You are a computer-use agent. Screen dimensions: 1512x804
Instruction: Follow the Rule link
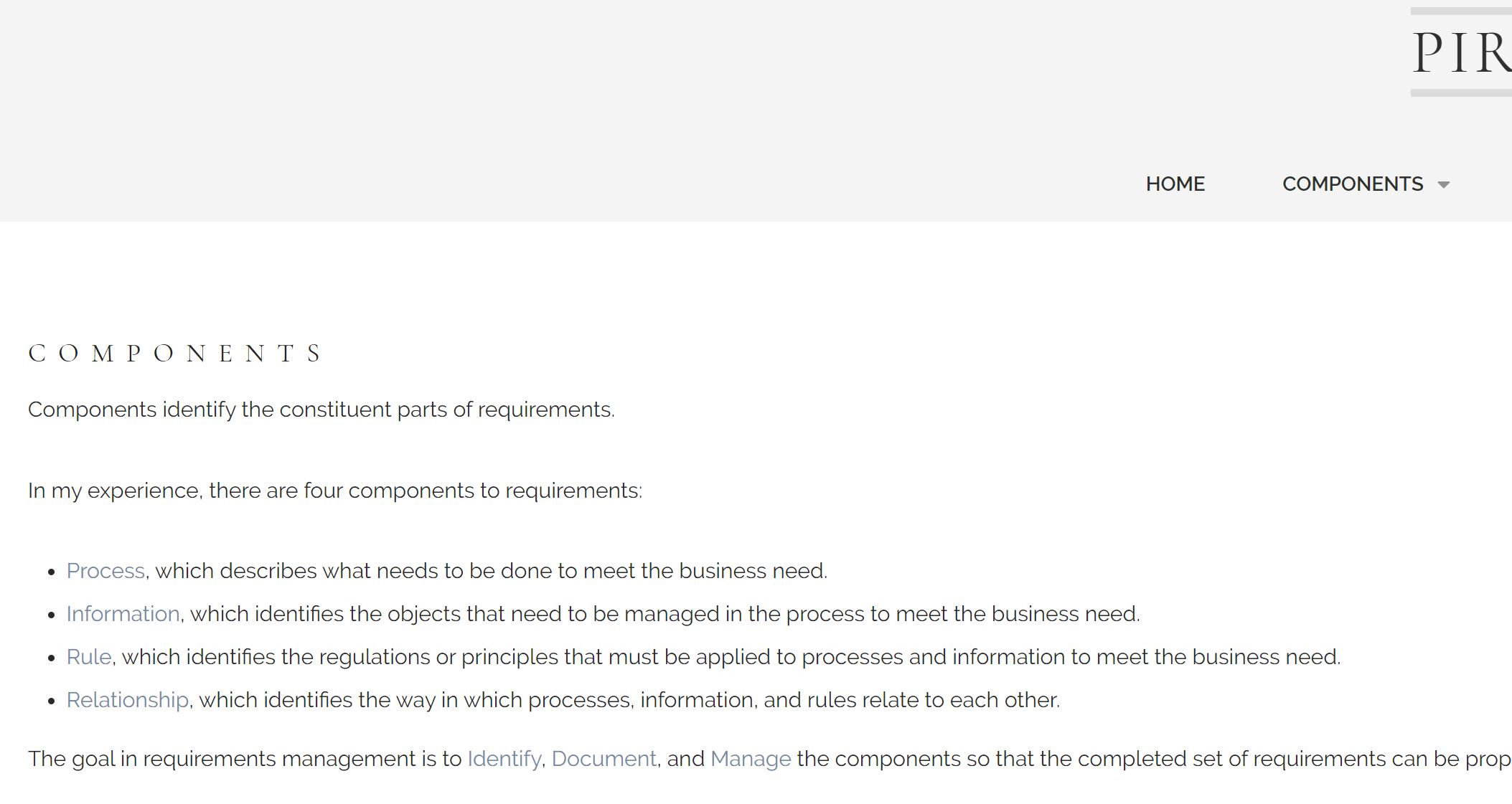click(89, 657)
